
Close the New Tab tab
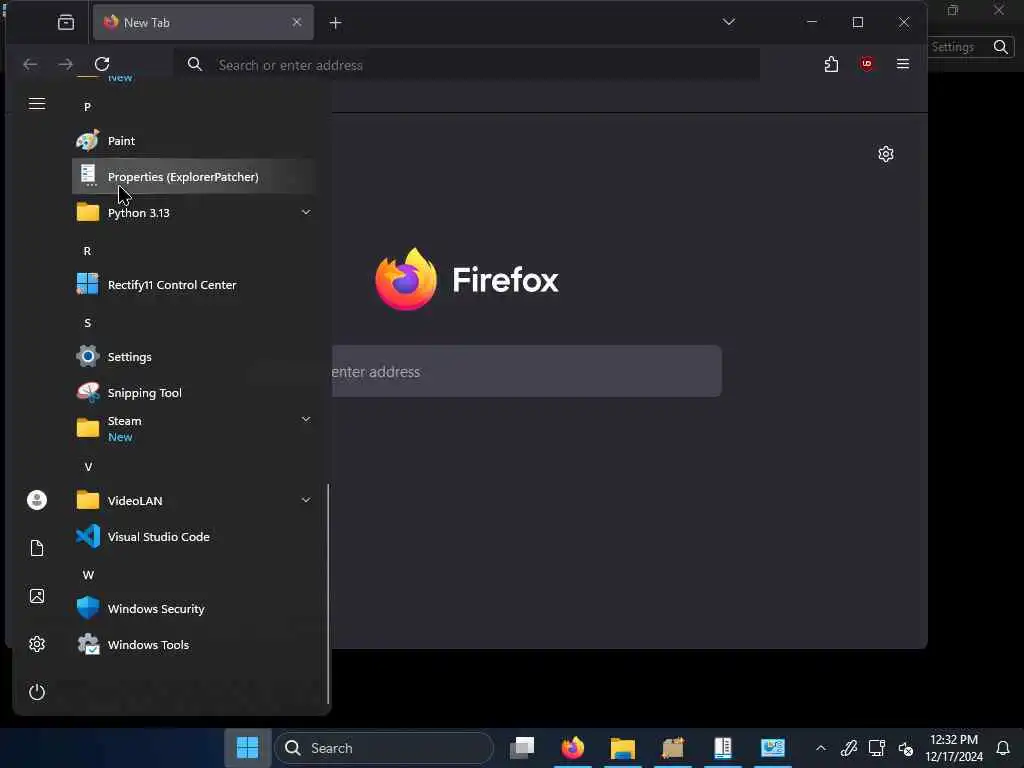pyautogui.click(x=296, y=22)
